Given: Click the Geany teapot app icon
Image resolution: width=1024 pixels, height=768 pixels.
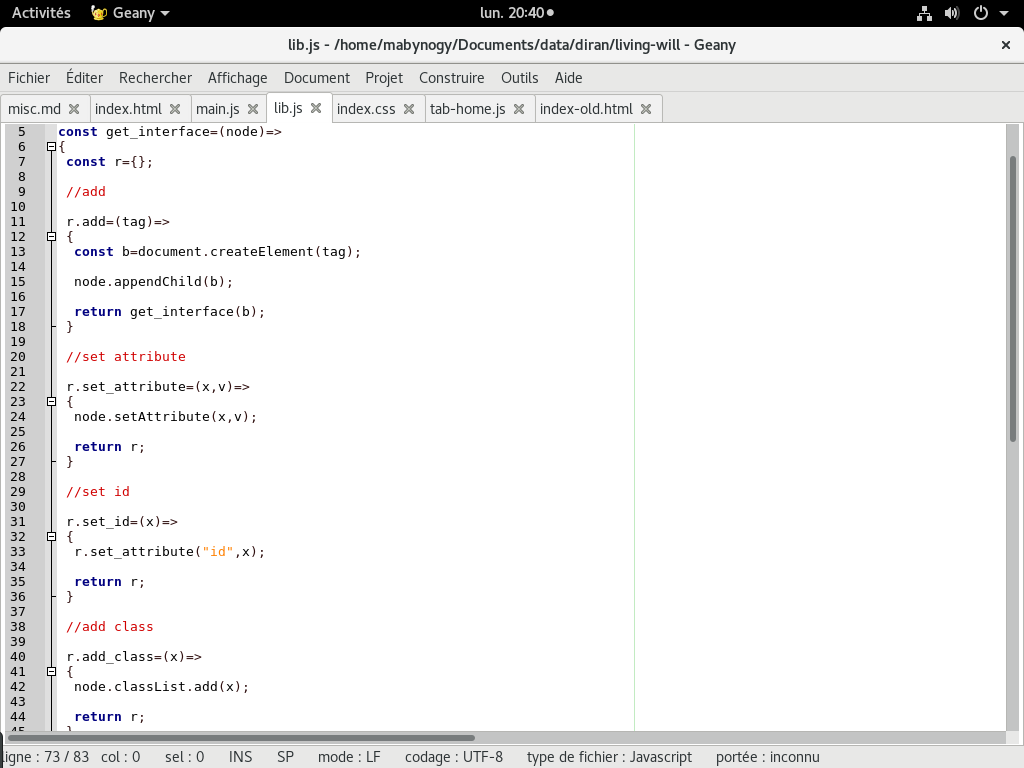Looking at the screenshot, I should [99, 13].
